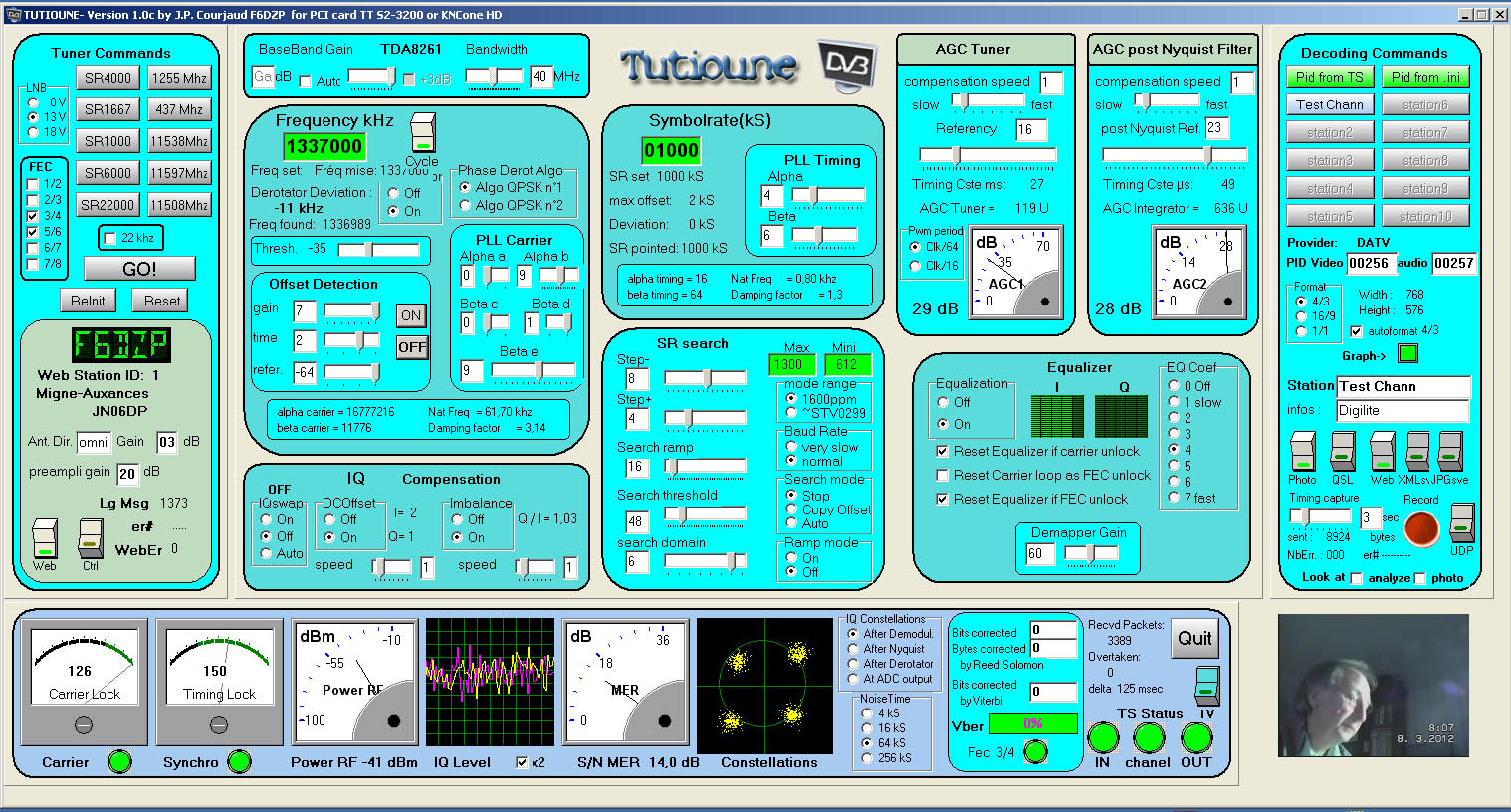
Task: Toggle the x2 IQ Level checkbox
Action: click(523, 762)
